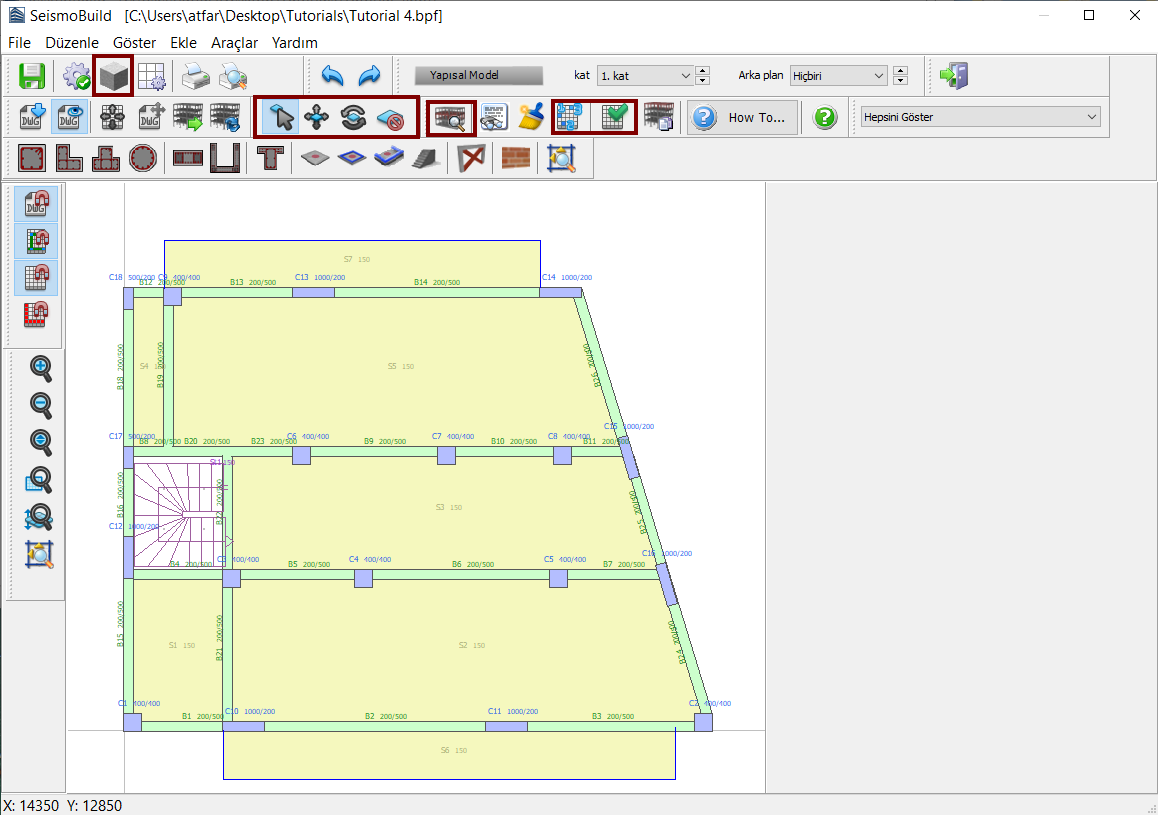Toggle the red grid snap magnet
1158x815 pixels.
(x=37, y=315)
